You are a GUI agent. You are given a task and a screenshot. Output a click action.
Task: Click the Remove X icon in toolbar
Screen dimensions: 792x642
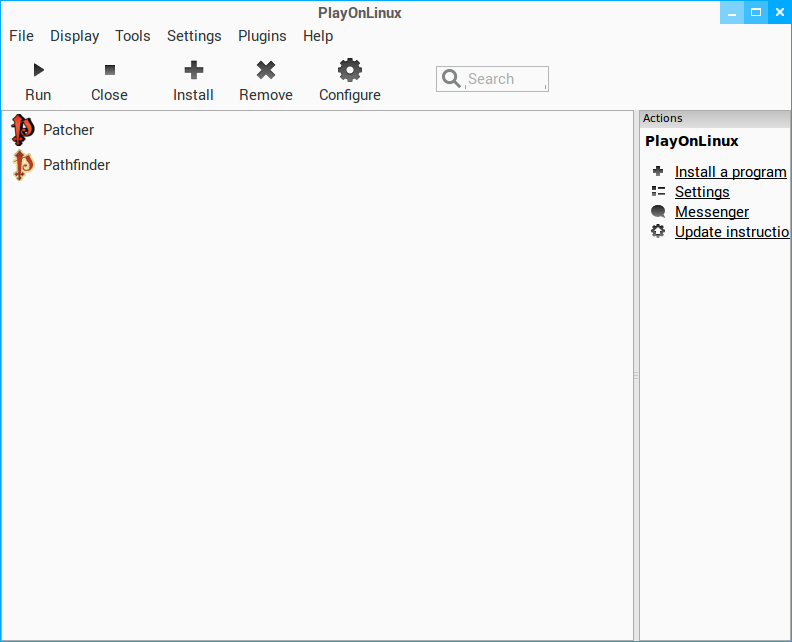pos(266,70)
